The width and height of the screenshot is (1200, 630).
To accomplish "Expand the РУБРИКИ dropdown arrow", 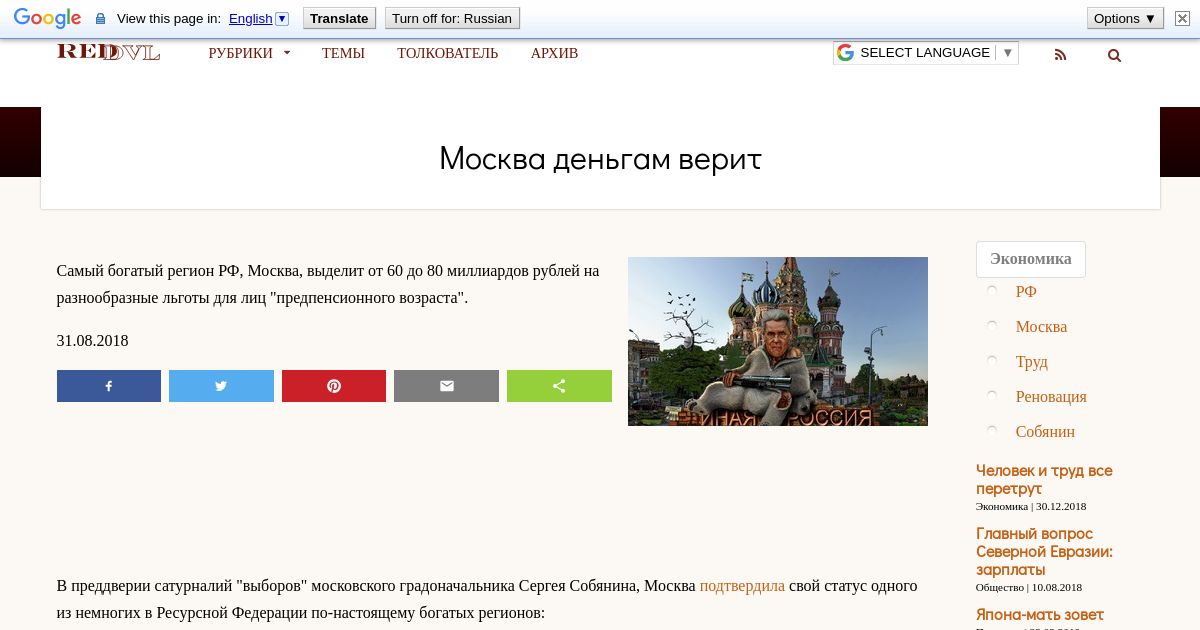I will click(287, 53).
